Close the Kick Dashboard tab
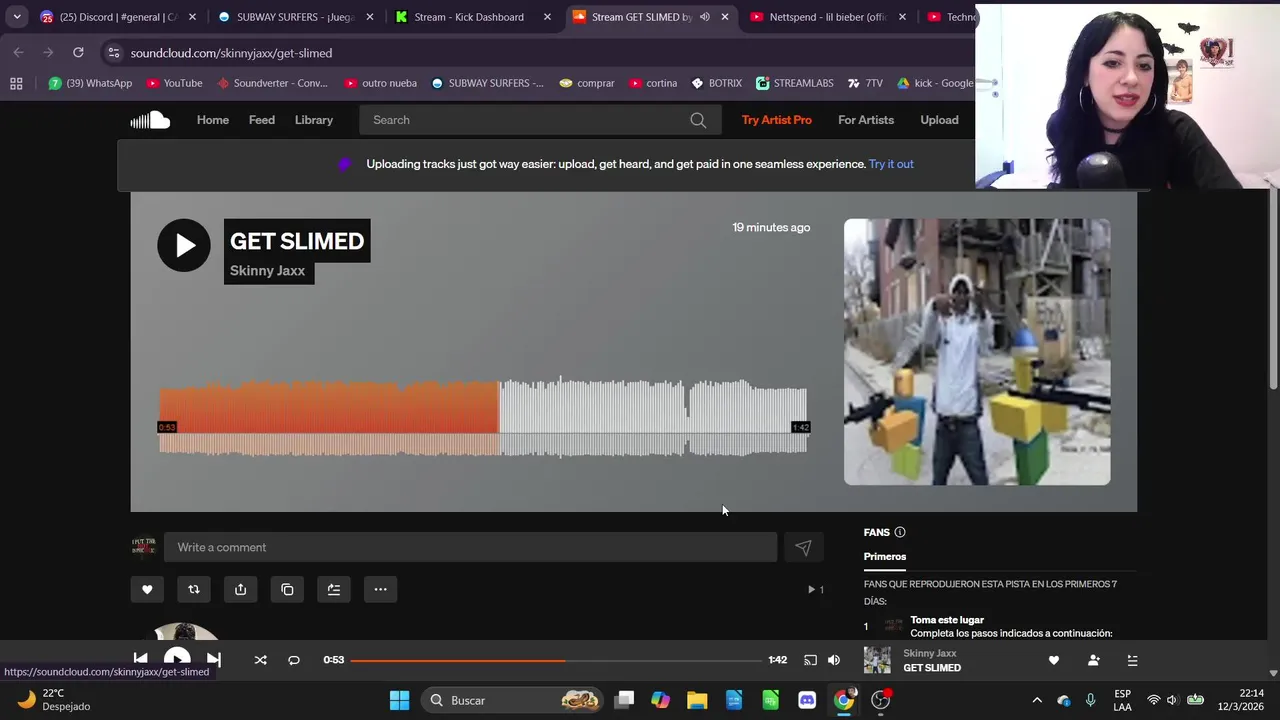Image resolution: width=1280 pixels, height=720 pixels. pyautogui.click(x=547, y=17)
